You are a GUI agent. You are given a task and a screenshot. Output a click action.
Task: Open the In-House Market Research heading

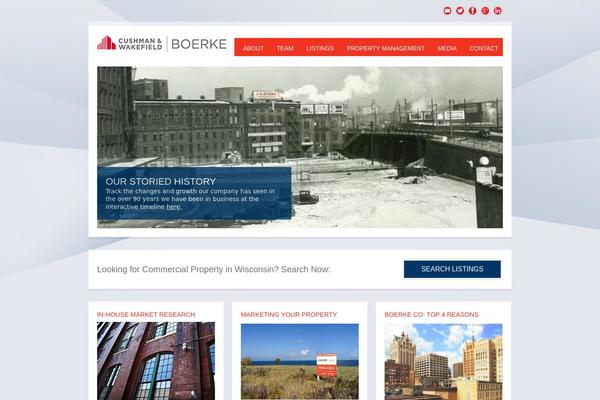coord(146,314)
